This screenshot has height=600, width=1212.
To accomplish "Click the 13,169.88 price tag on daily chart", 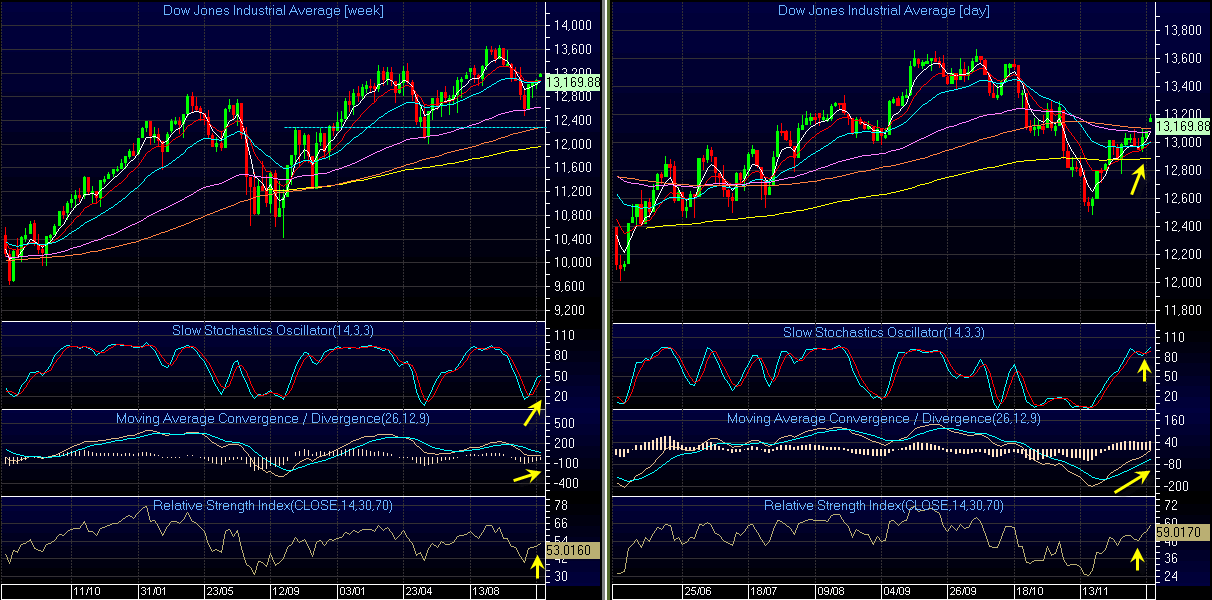I will pyautogui.click(x=1182, y=127).
